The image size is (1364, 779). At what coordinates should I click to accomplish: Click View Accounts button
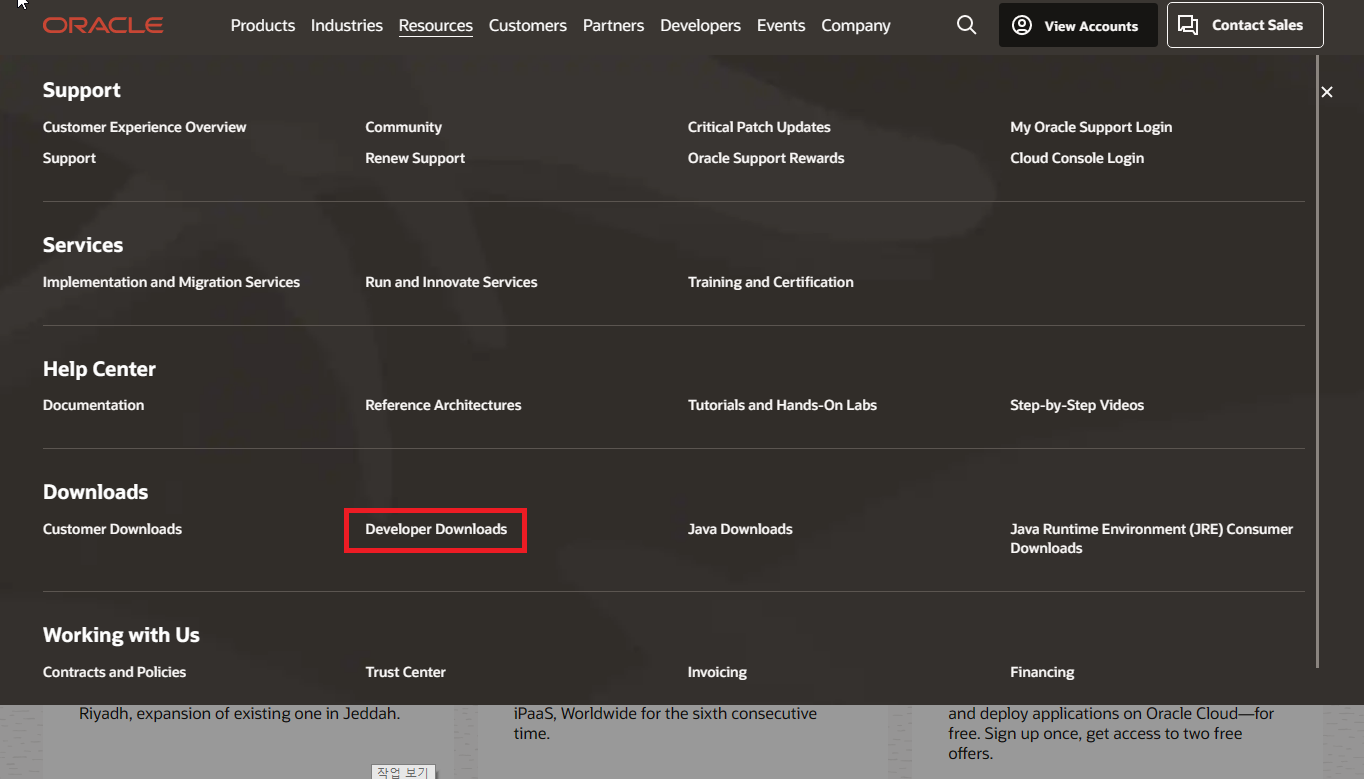click(x=1078, y=25)
